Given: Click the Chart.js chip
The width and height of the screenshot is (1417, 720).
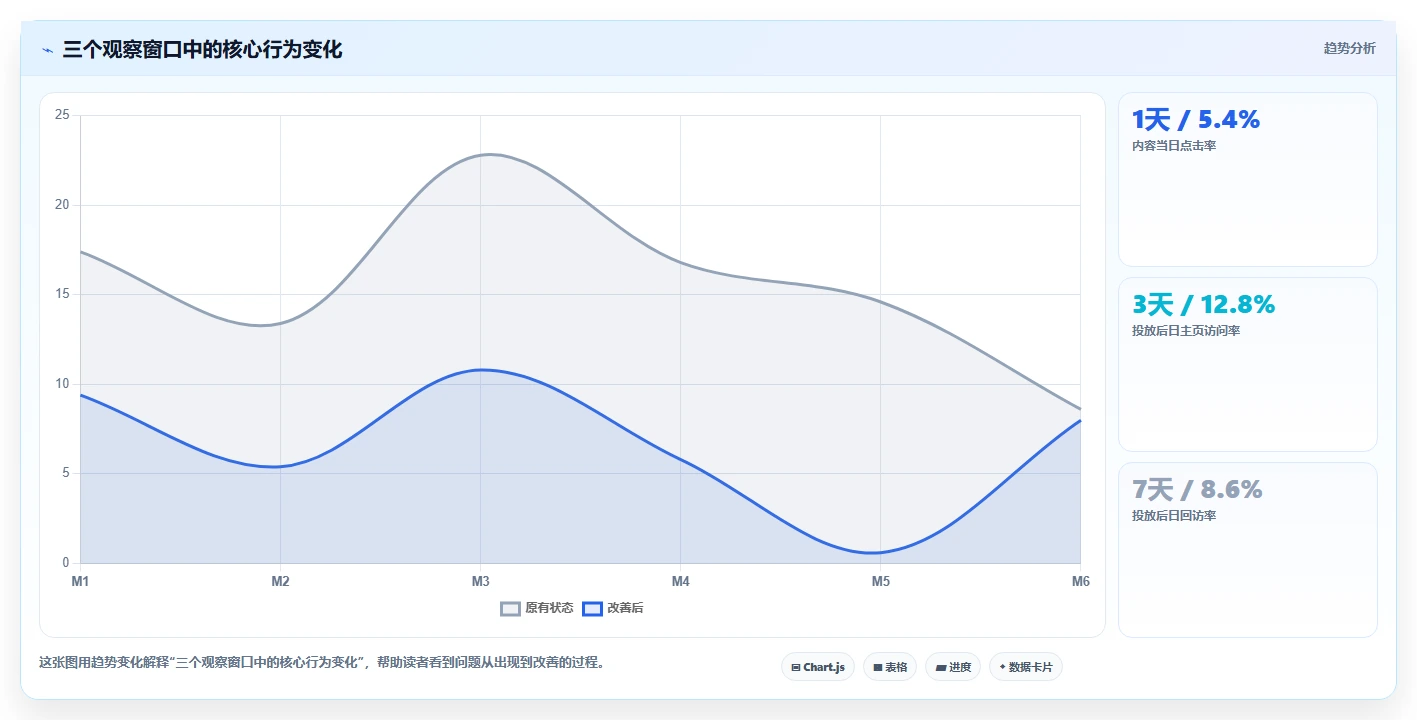Looking at the screenshot, I should (818, 667).
